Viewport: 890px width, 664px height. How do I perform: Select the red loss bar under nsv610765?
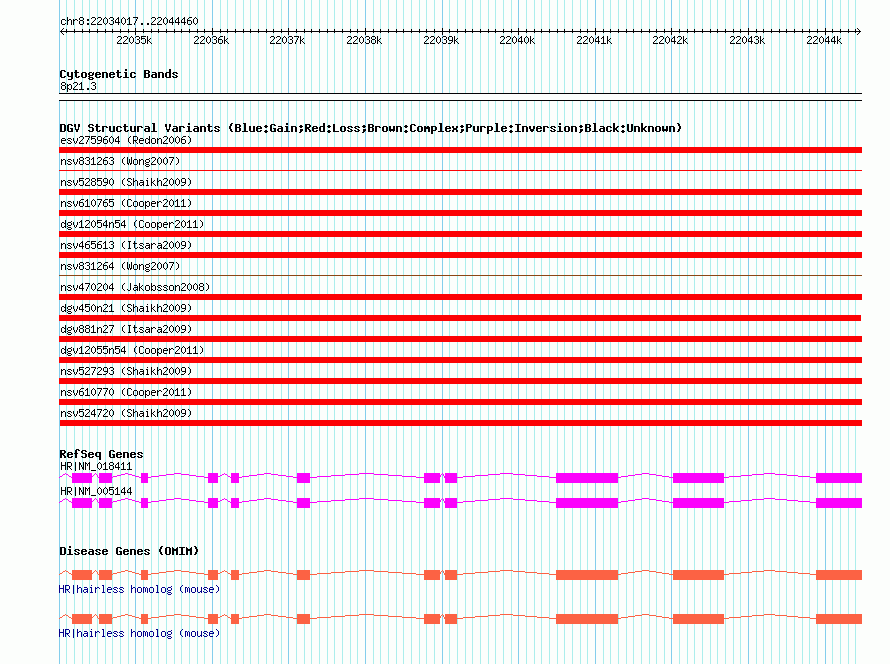tap(460, 213)
